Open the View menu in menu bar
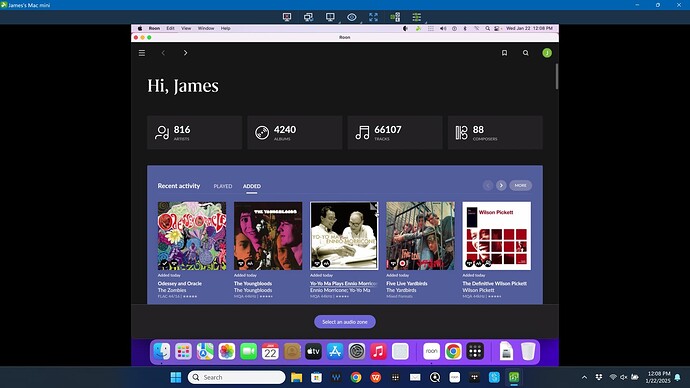Image resolution: width=690 pixels, height=388 pixels. [x=186, y=28]
